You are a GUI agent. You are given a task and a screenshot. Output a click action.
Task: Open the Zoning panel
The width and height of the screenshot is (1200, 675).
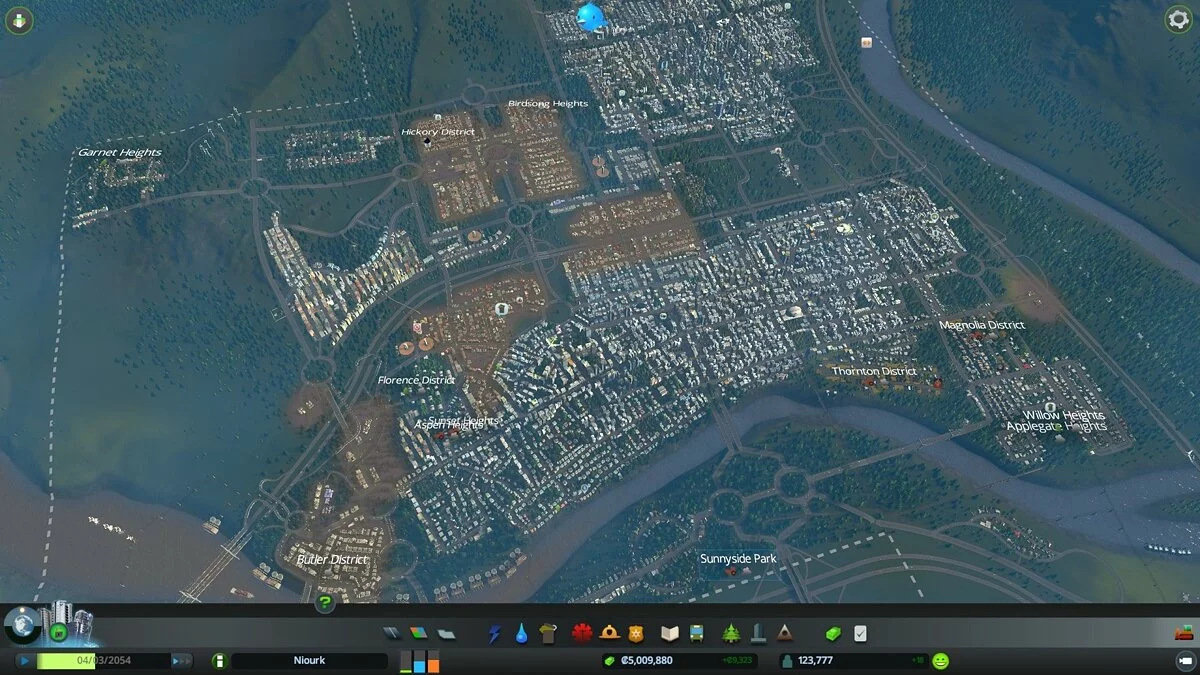click(x=419, y=632)
